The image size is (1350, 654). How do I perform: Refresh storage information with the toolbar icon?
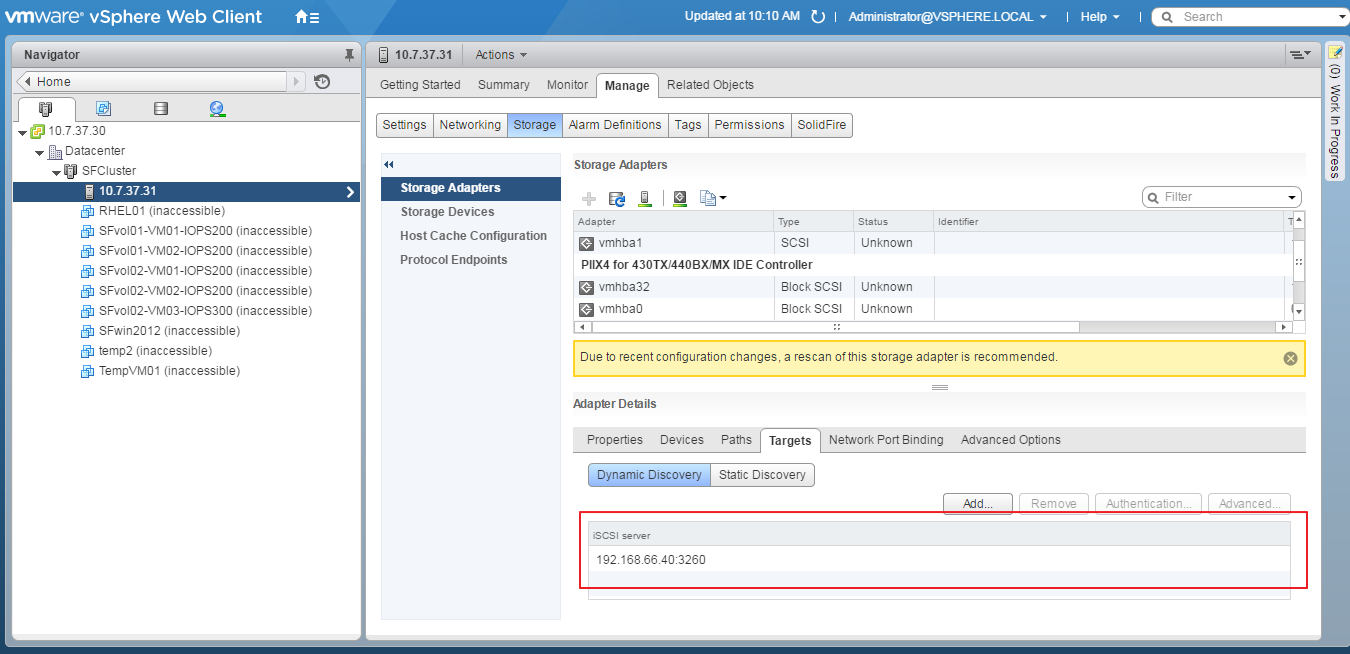617,199
